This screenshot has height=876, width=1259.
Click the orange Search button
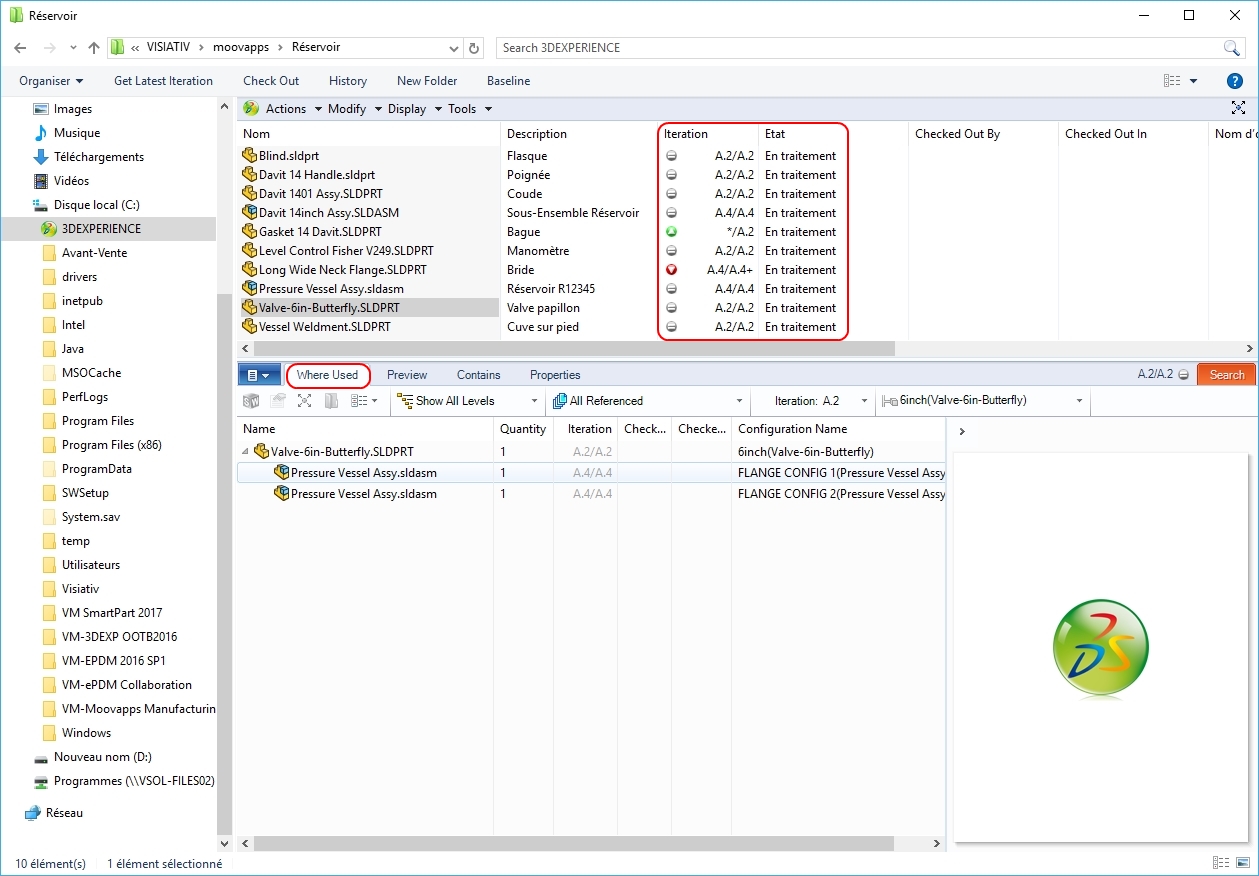[1226, 375]
